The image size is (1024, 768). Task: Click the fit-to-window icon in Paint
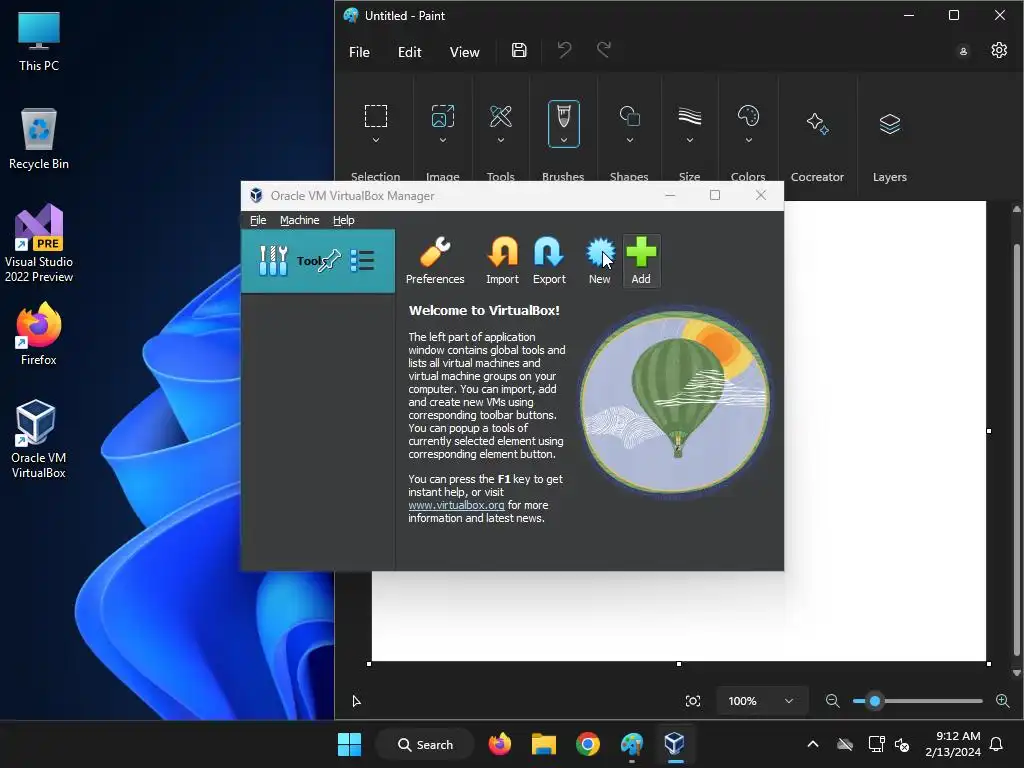tap(693, 701)
